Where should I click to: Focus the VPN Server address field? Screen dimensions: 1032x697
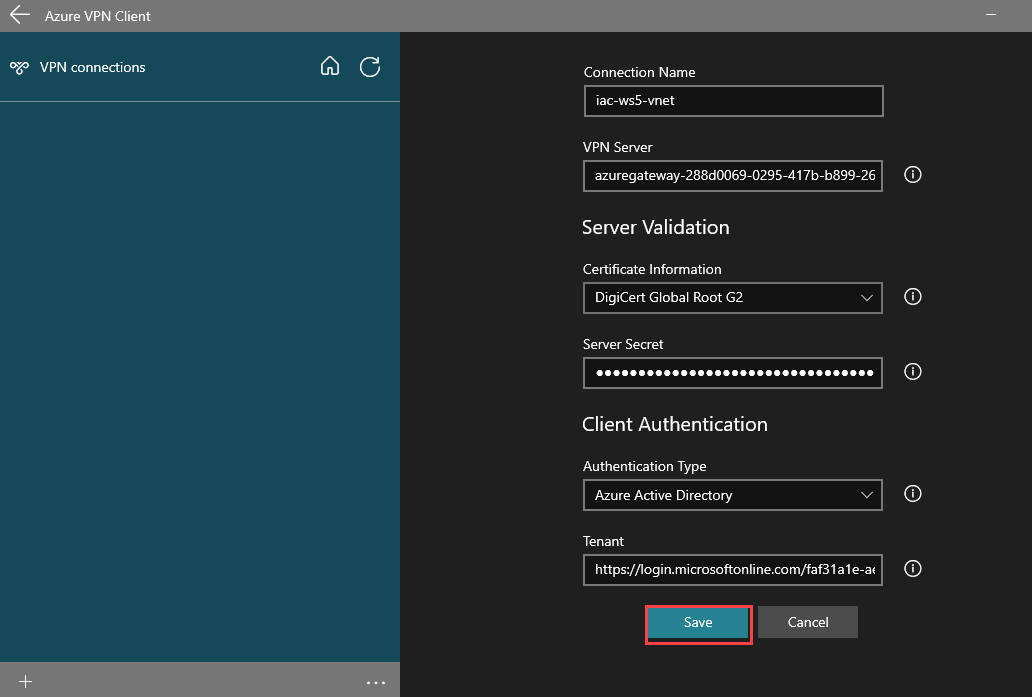pos(733,176)
